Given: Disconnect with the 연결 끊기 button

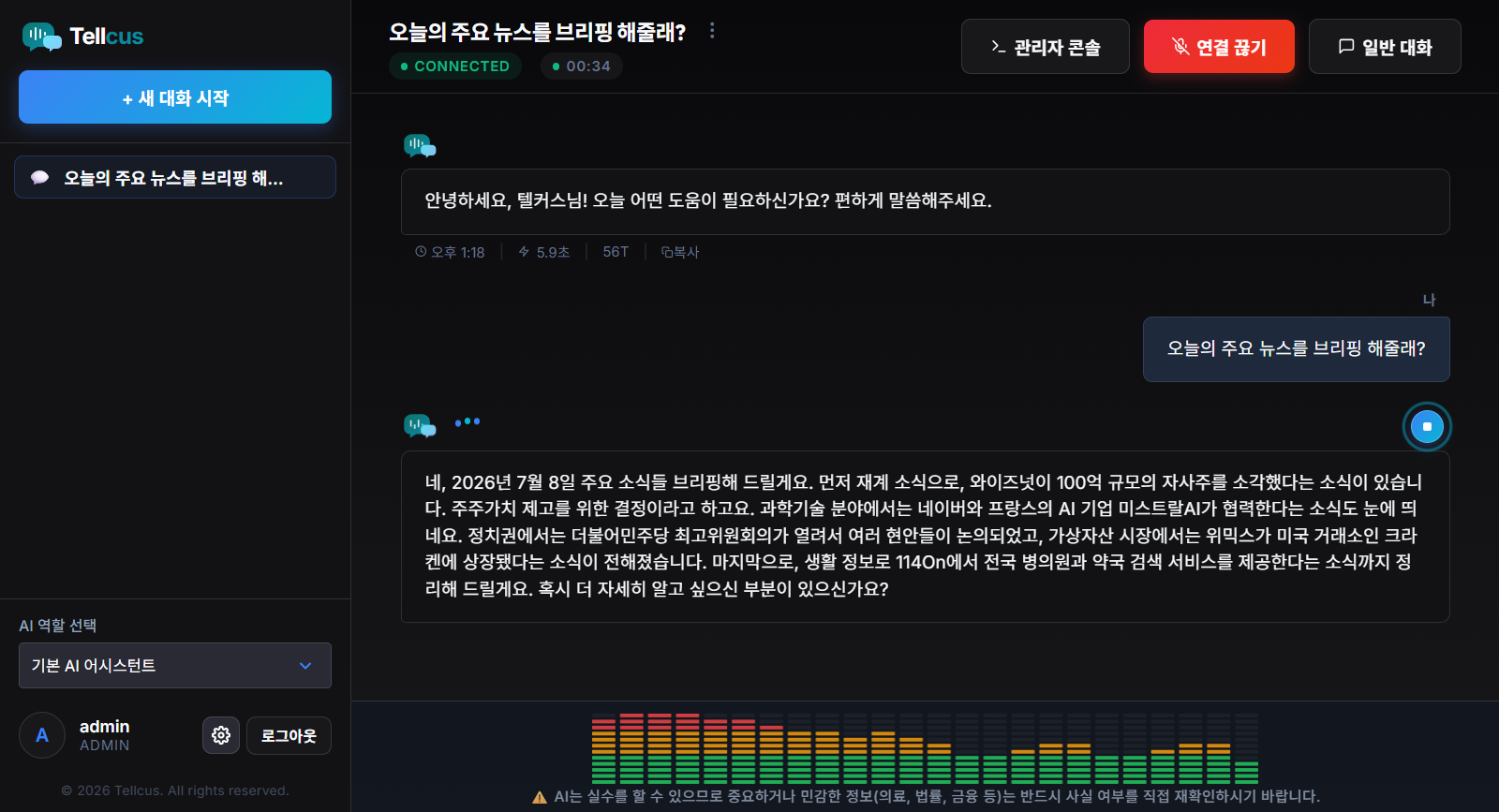Looking at the screenshot, I should click(x=1219, y=47).
